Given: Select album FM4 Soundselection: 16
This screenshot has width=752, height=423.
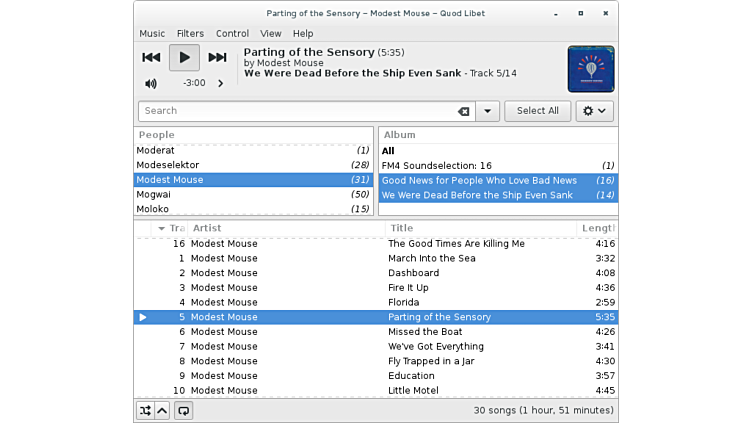Looking at the screenshot, I should [498, 166].
